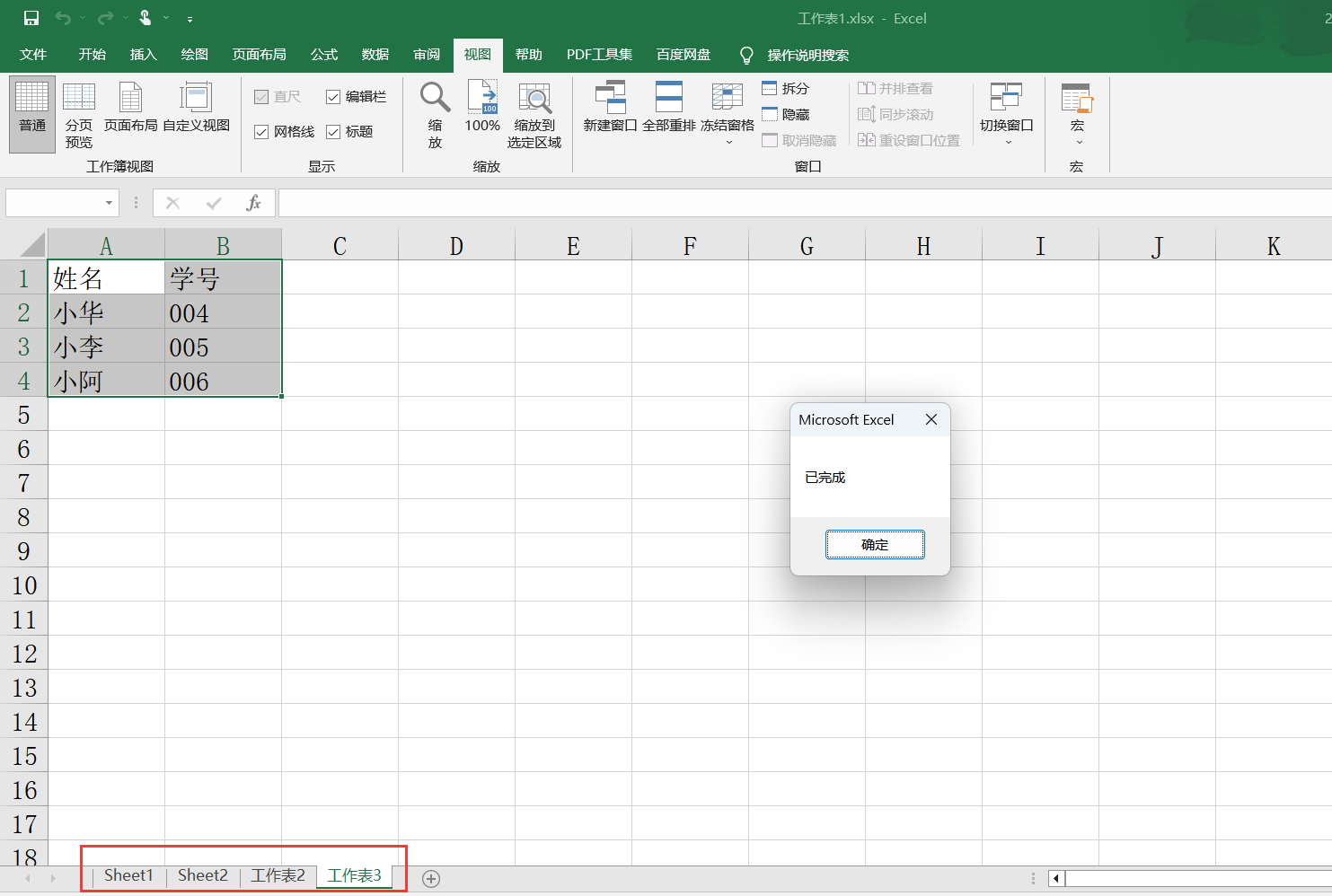Viewport: 1332px width, 896px height.
Task: Click the Tell Me search (操作说明搜索) box
Action: [x=808, y=56]
